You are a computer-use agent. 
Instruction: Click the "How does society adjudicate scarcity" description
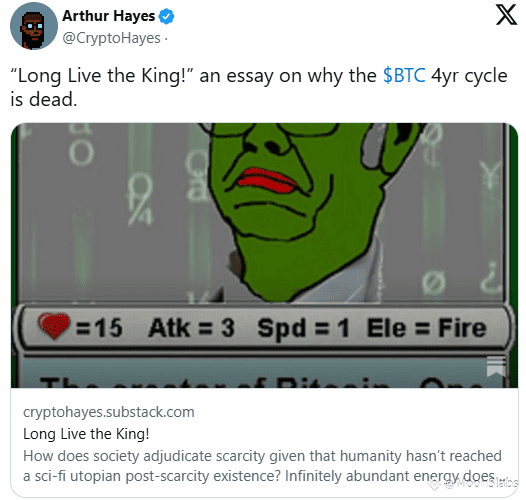pos(262,466)
